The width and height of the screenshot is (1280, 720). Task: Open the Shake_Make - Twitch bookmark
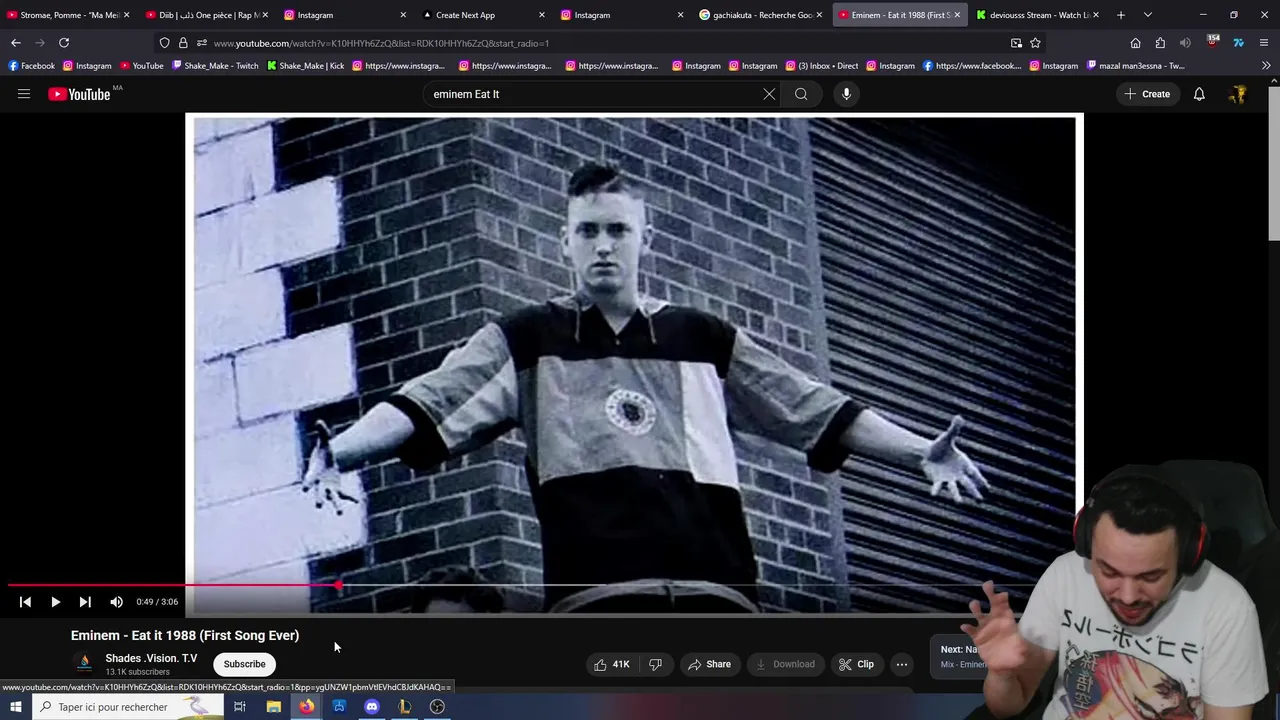point(215,66)
